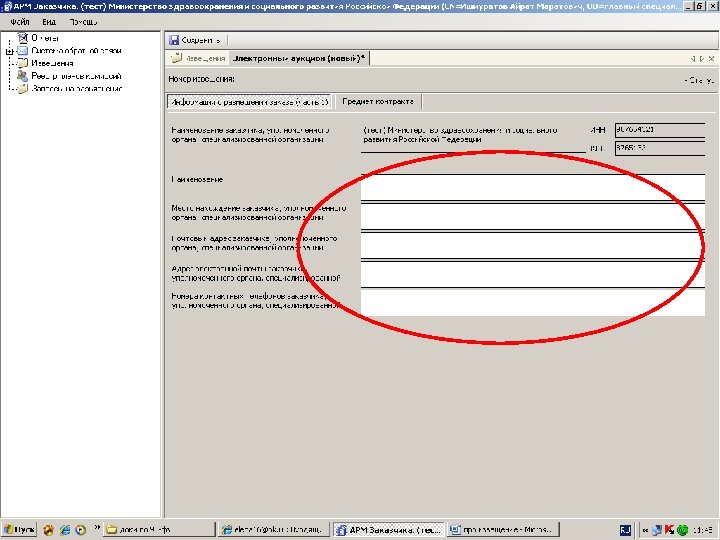Click the right tab-navigation arrow
The width and height of the screenshot is (720, 540).
coord(702,59)
